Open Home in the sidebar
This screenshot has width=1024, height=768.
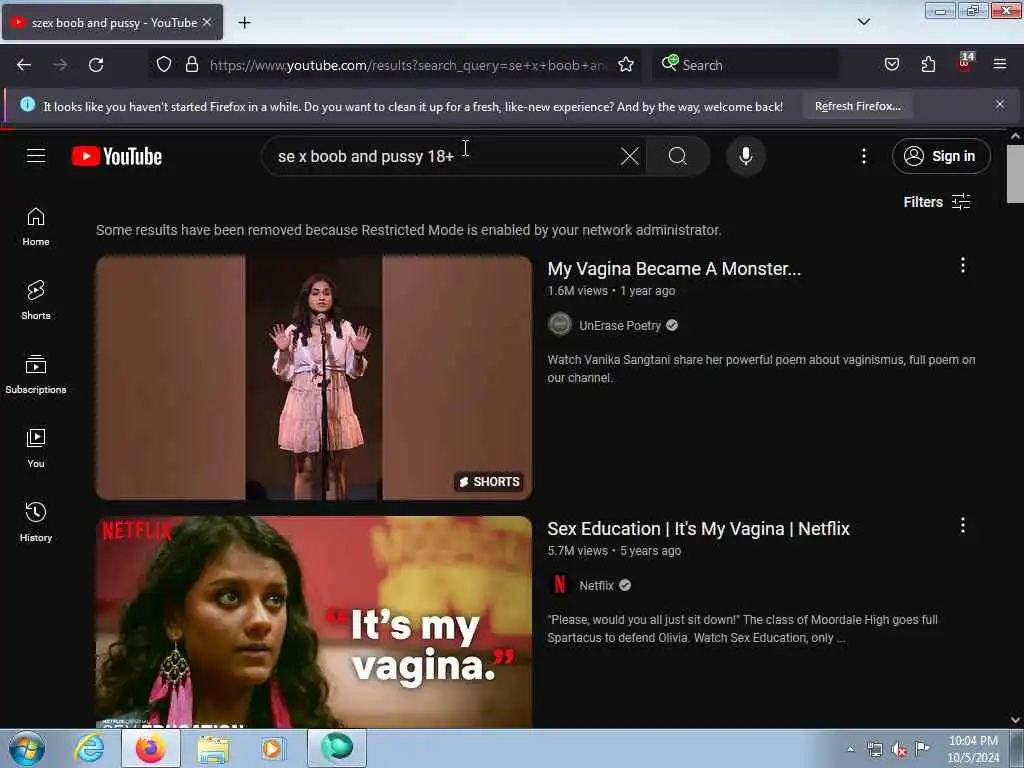click(x=36, y=227)
